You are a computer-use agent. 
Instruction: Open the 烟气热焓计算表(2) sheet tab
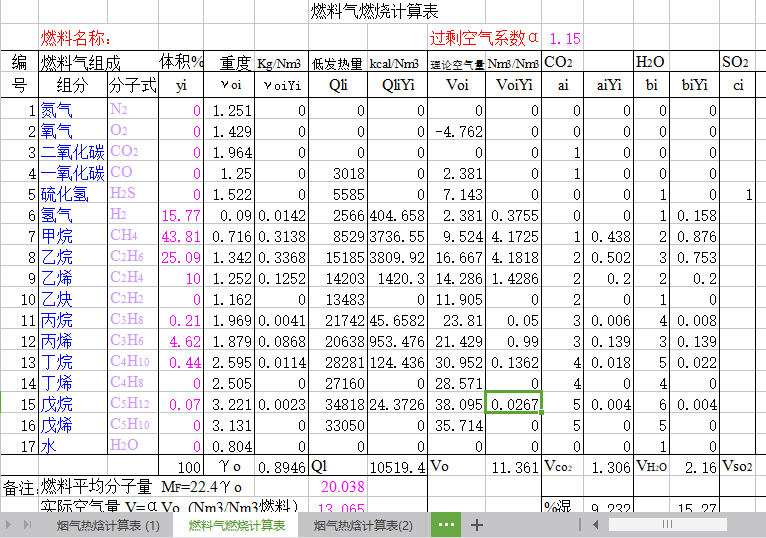(x=363, y=525)
